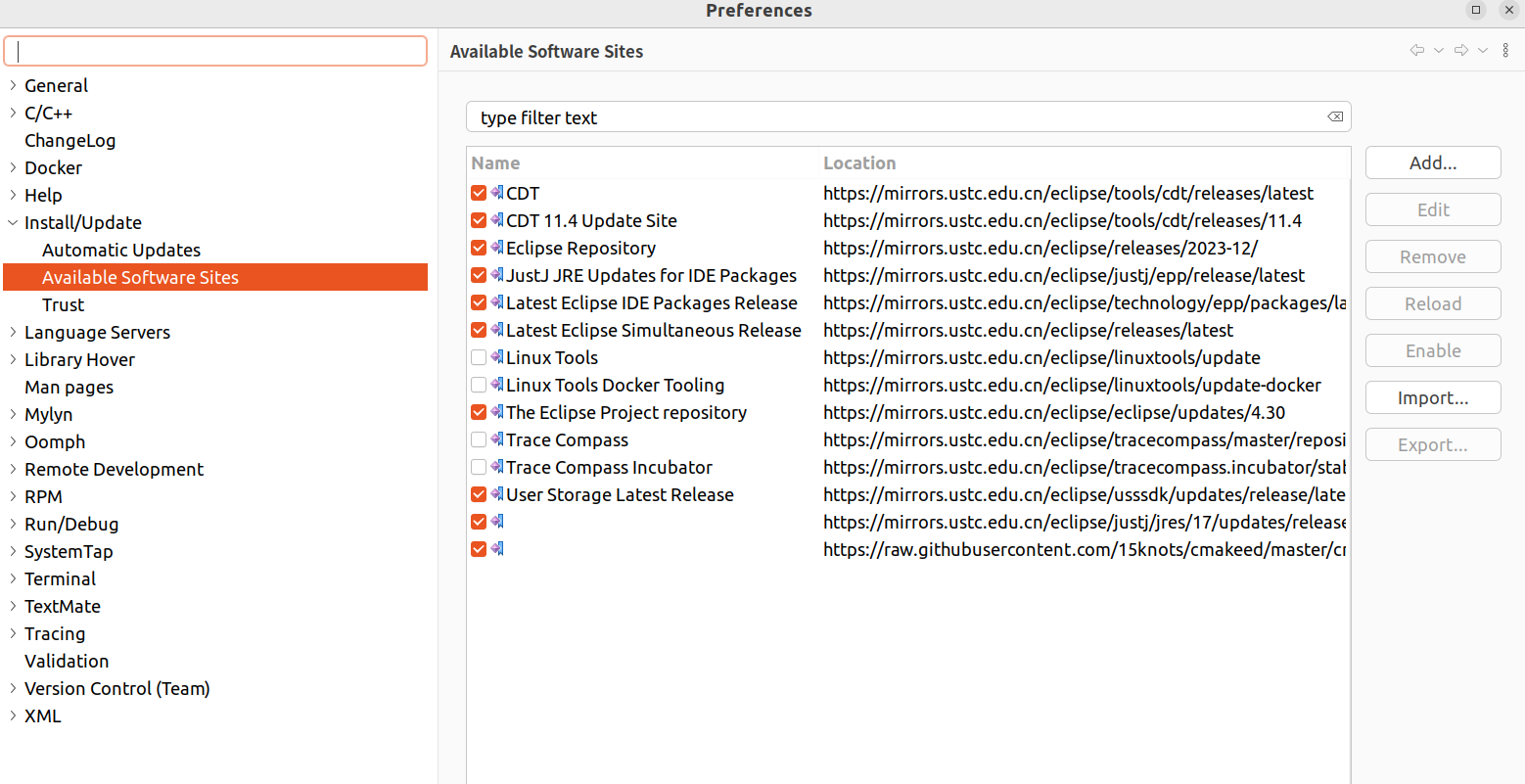Select Available Software Sites in the tree
Image resolution: width=1525 pixels, height=784 pixels.
[140, 277]
